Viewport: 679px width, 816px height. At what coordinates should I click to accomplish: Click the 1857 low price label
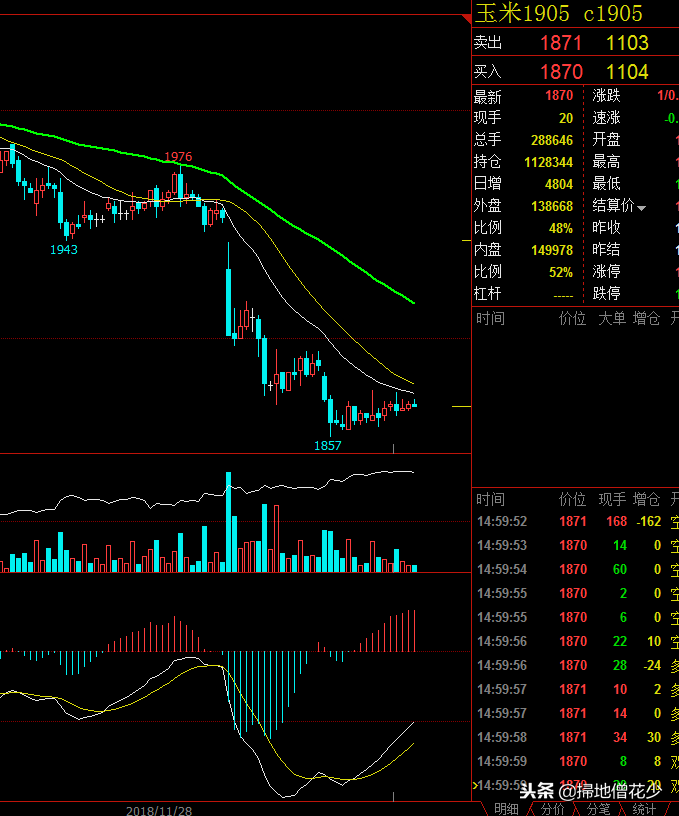click(328, 445)
